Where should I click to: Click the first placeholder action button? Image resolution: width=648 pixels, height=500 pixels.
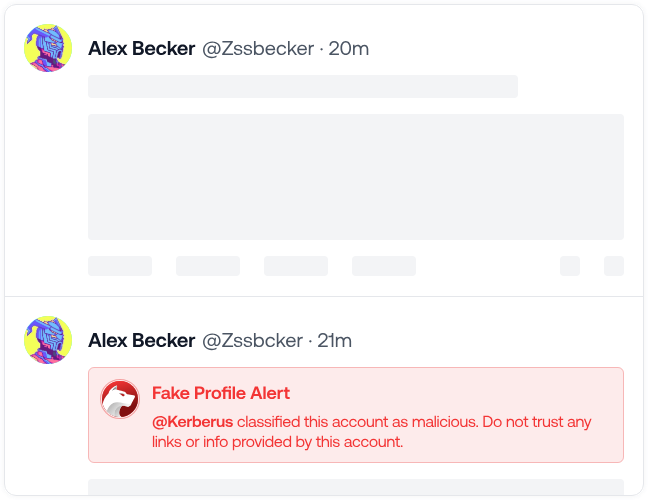pyautogui.click(x=120, y=266)
